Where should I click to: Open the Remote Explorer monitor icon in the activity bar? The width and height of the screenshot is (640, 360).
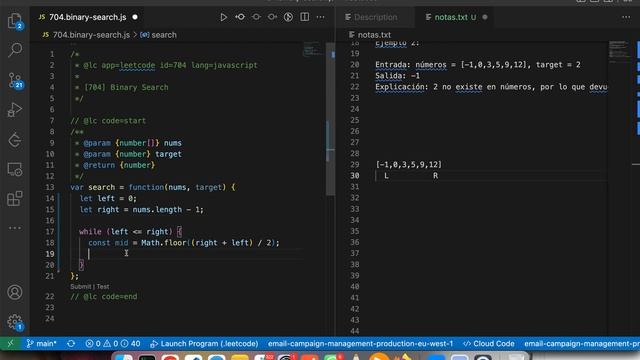click(x=15, y=169)
